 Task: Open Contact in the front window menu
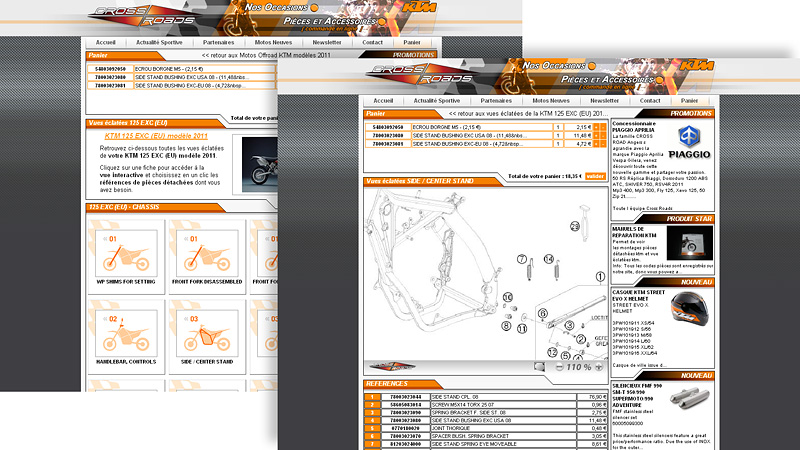pyautogui.click(x=650, y=101)
